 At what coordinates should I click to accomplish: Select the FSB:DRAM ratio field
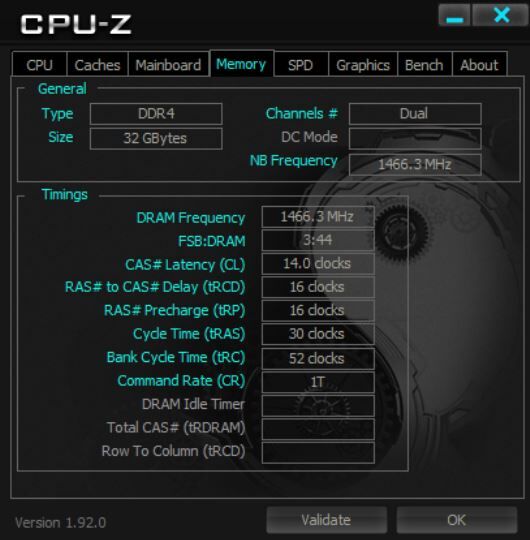tap(318, 240)
